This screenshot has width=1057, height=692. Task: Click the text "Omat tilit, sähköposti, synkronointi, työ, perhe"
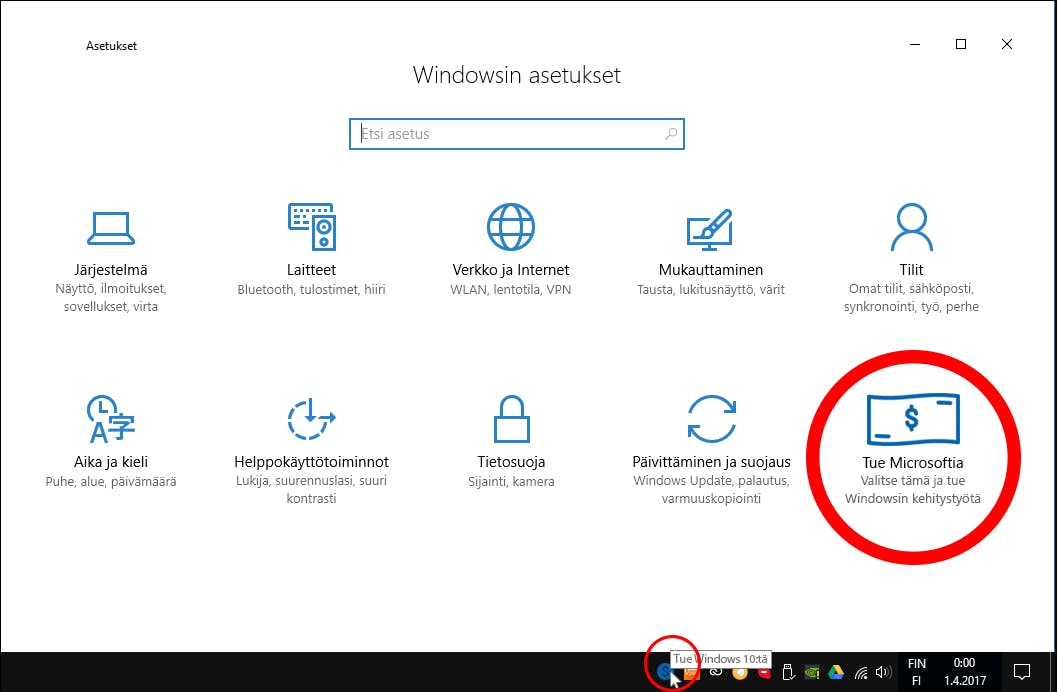(x=911, y=297)
